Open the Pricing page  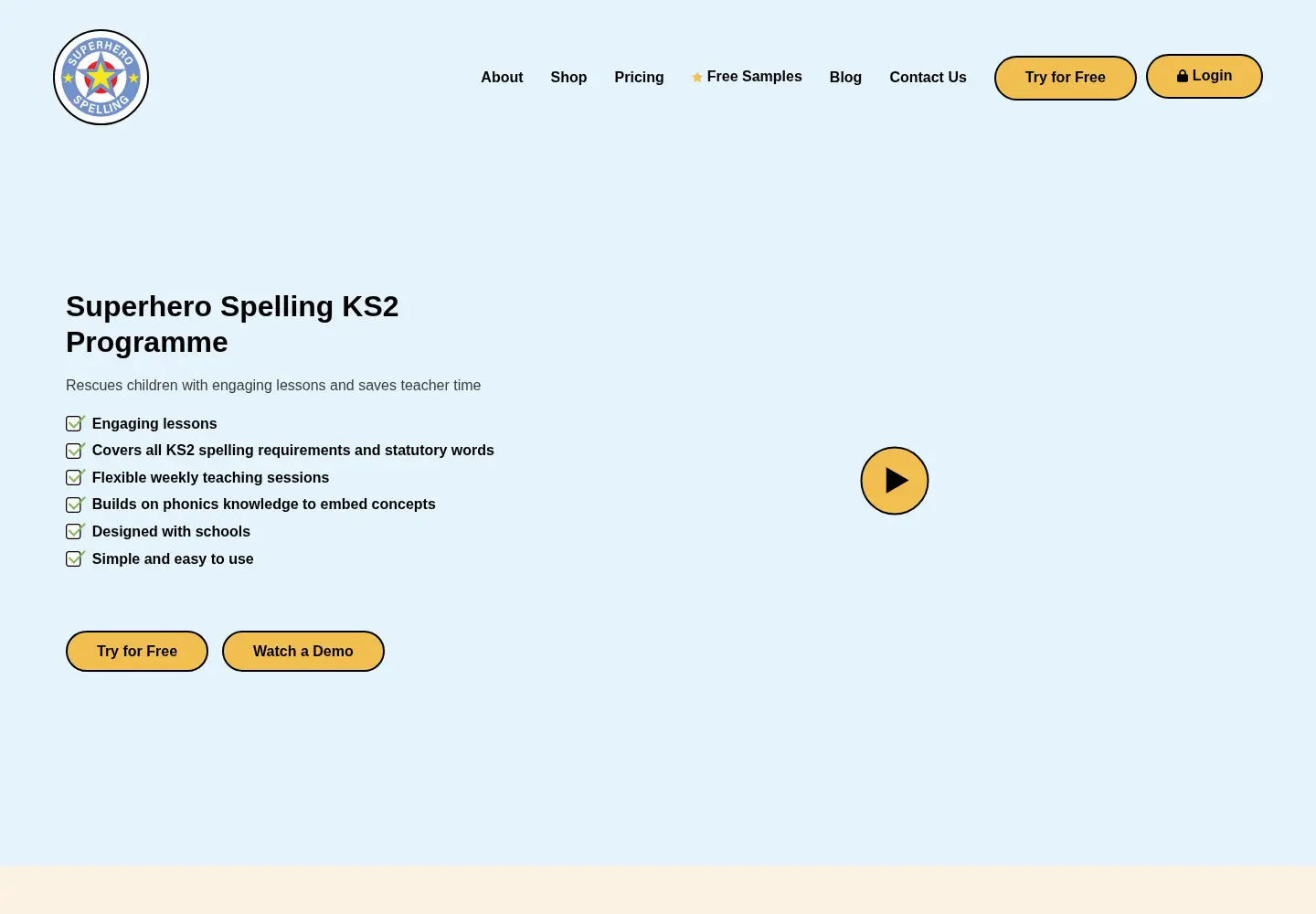click(x=639, y=78)
